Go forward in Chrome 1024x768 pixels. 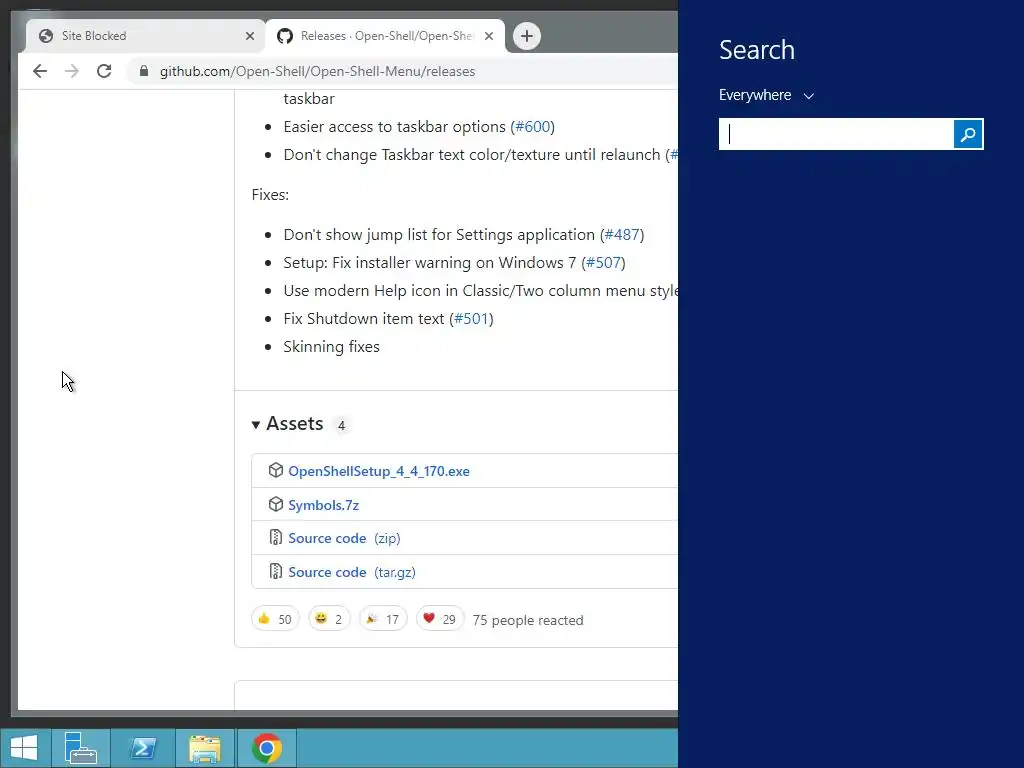pos(72,71)
